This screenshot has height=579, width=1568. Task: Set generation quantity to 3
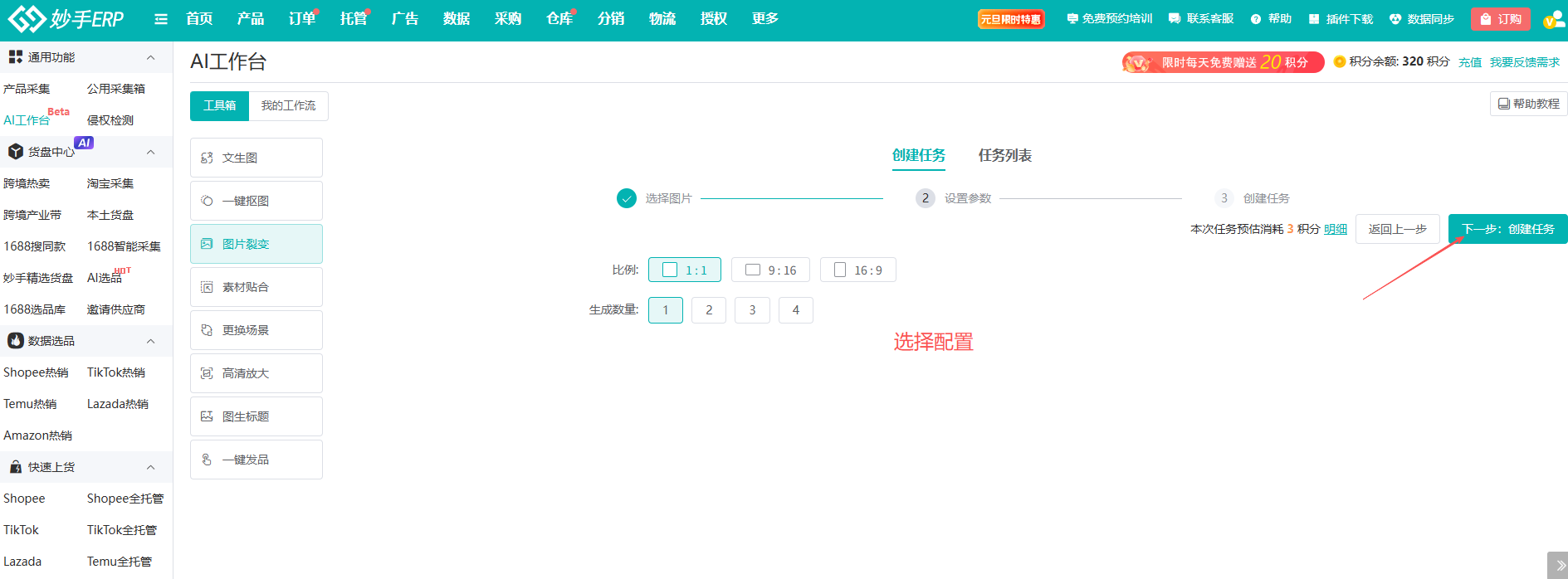(x=752, y=310)
